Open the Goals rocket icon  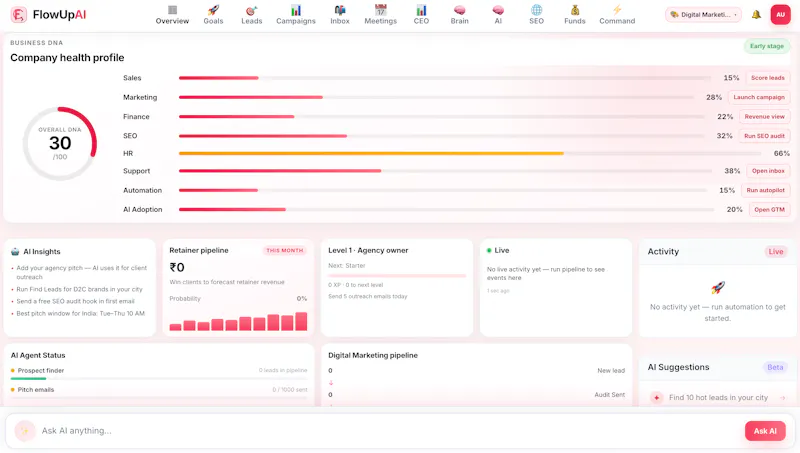(x=213, y=10)
